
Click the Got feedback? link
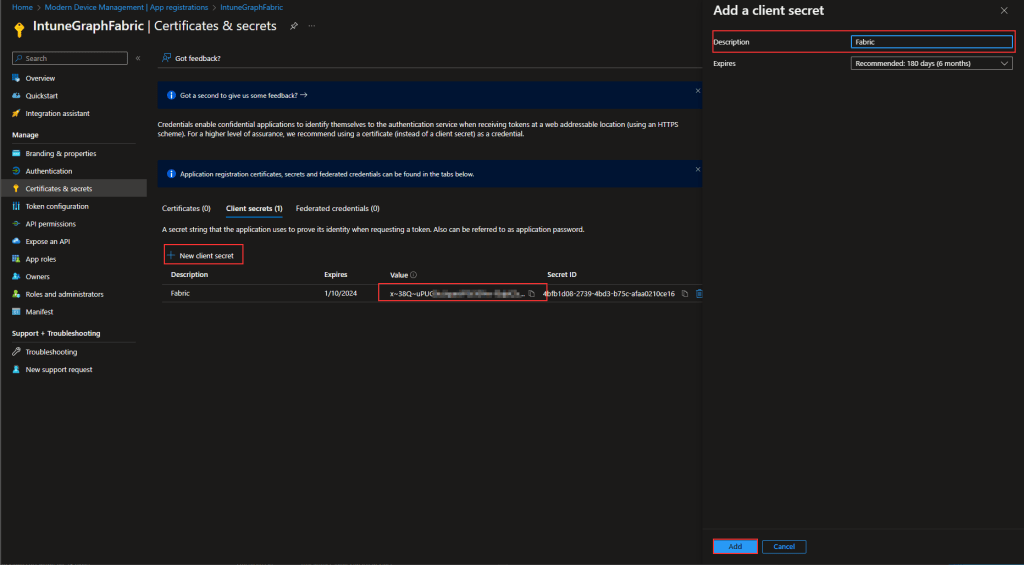pyautogui.click(x=197, y=58)
